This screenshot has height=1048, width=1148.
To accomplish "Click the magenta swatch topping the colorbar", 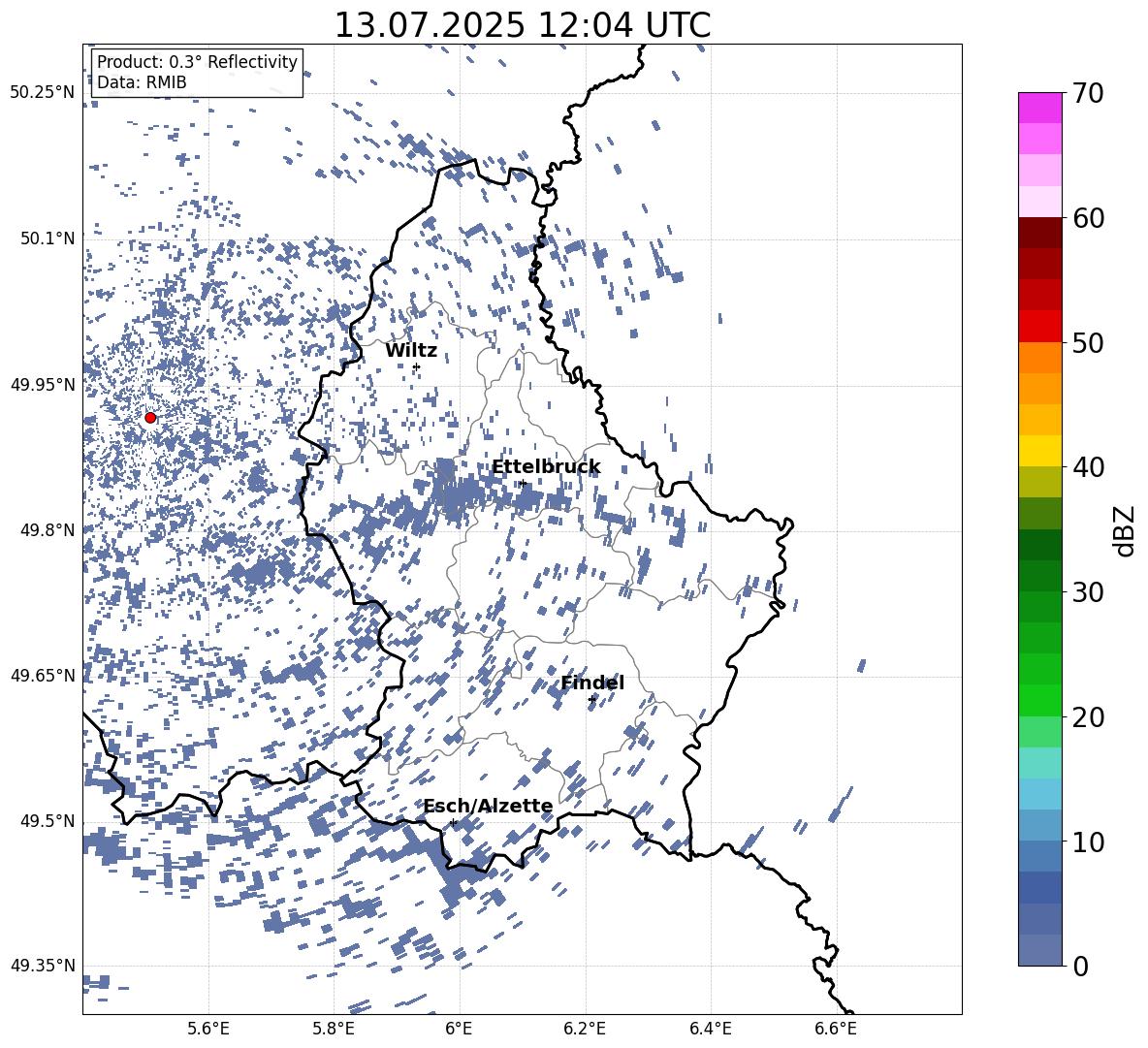I will point(1039,108).
